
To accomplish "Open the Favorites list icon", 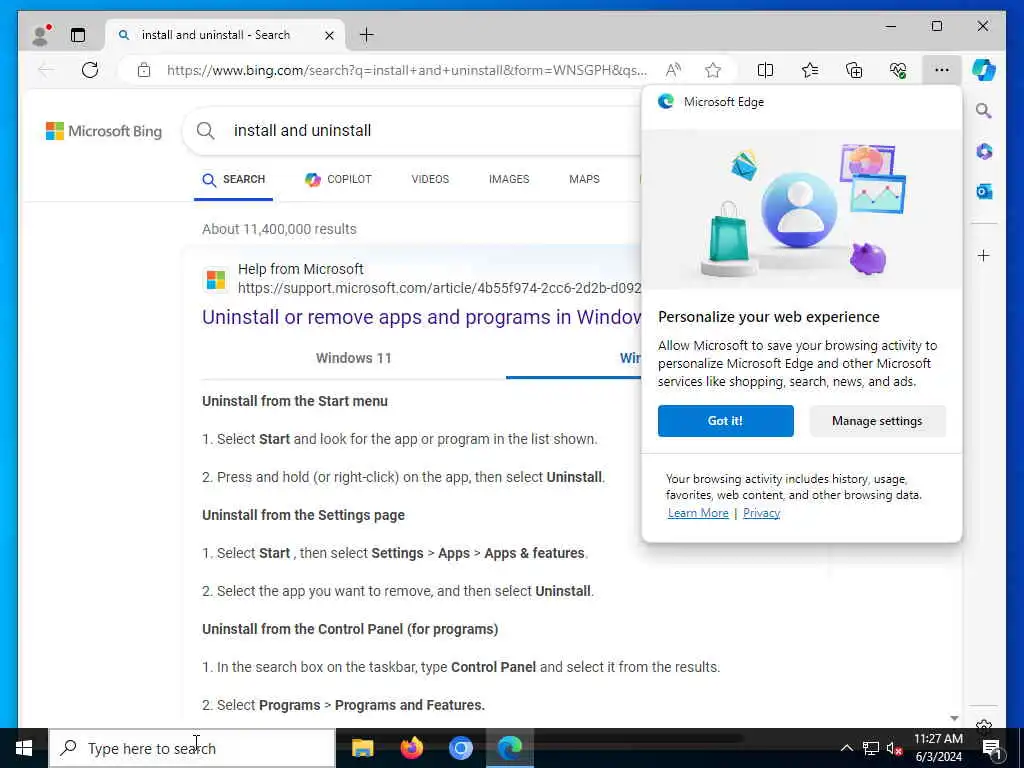I will (x=810, y=70).
